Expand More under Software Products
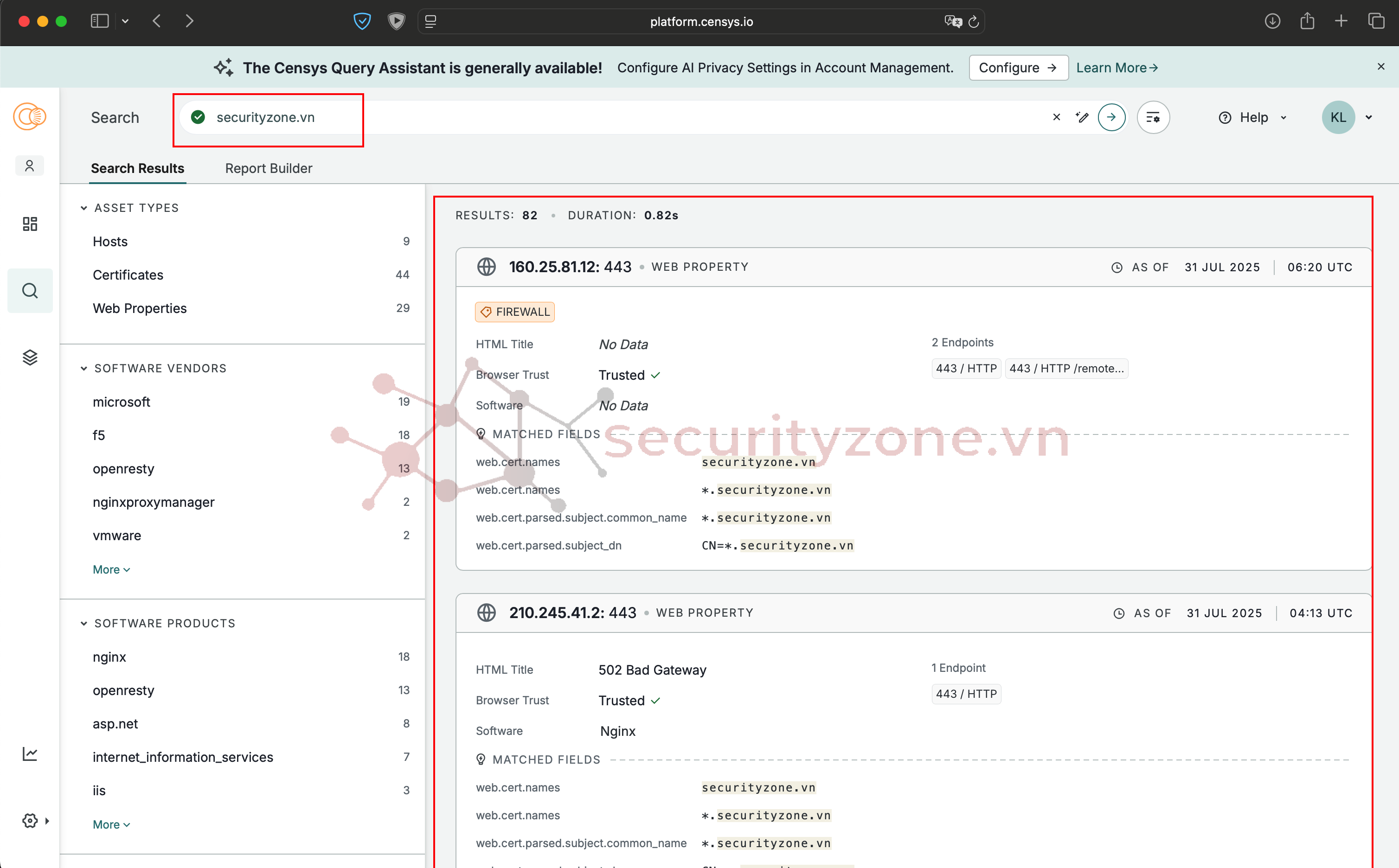The width and height of the screenshot is (1399, 868). tap(111, 824)
